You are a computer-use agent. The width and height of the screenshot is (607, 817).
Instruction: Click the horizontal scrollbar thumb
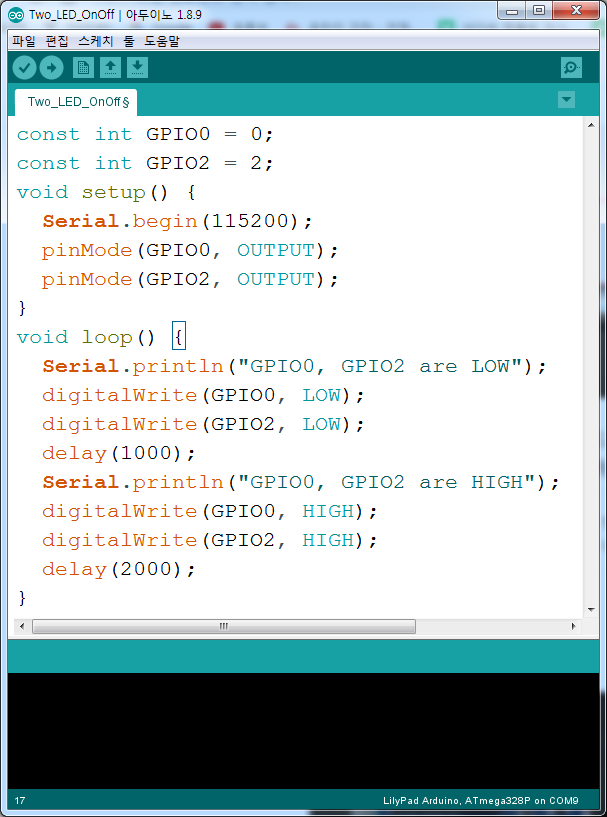coord(224,626)
